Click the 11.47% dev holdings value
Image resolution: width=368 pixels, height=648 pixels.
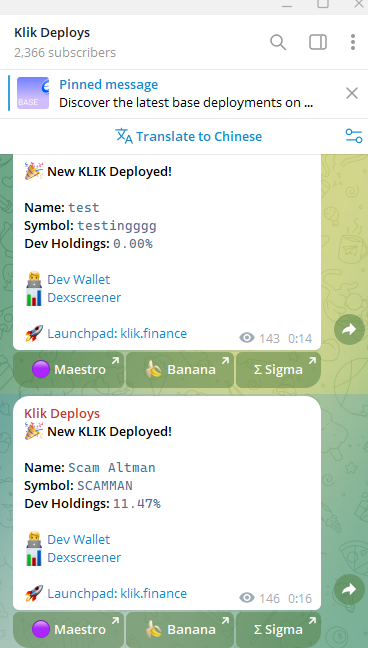pos(136,504)
